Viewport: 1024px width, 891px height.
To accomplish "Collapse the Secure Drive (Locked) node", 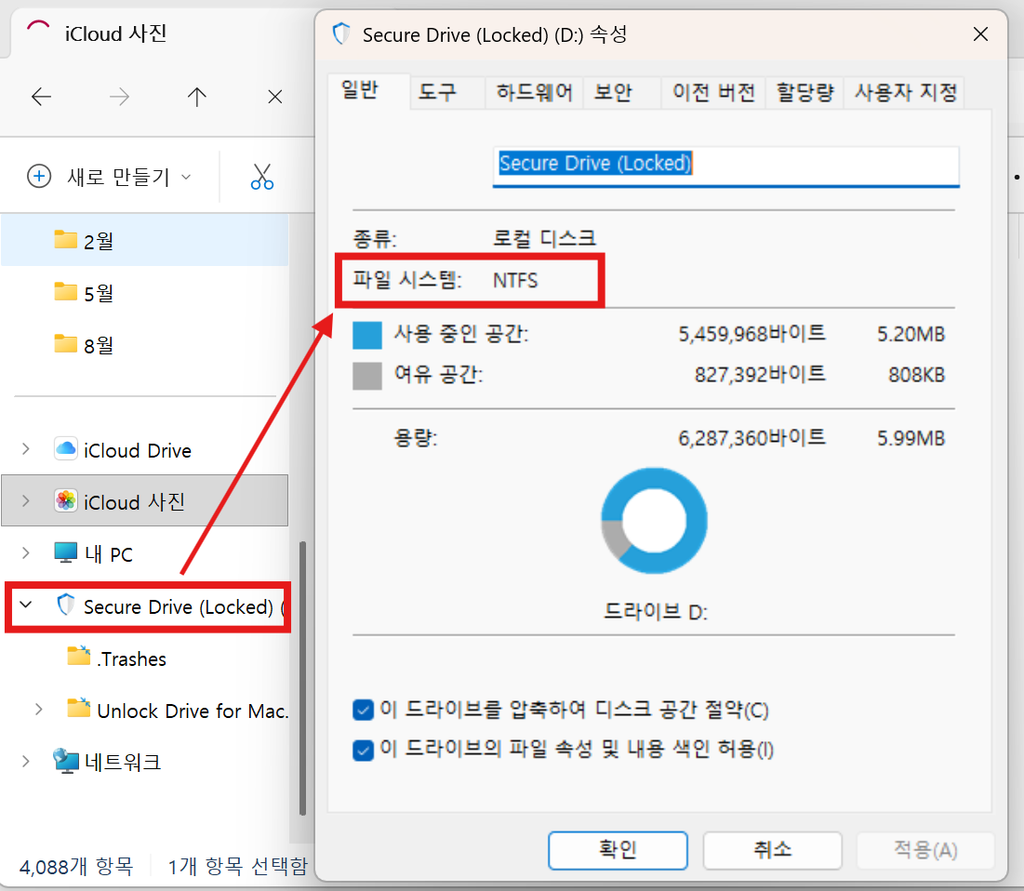I will point(26,605).
